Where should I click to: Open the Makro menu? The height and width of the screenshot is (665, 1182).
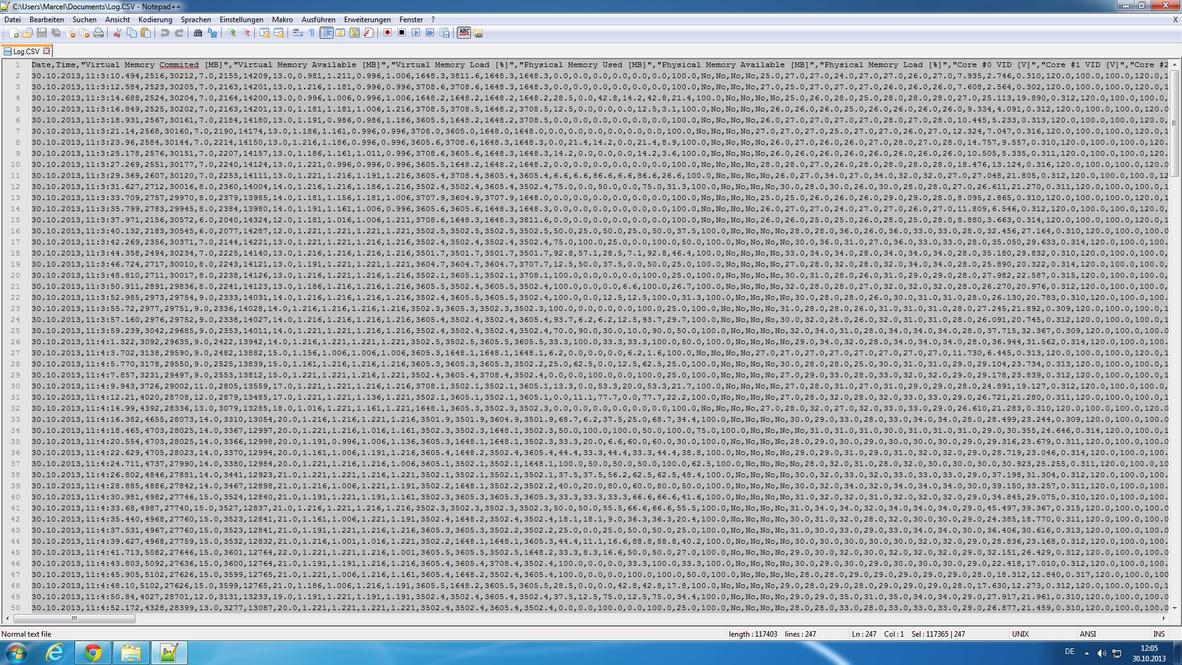(x=283, y=20)
